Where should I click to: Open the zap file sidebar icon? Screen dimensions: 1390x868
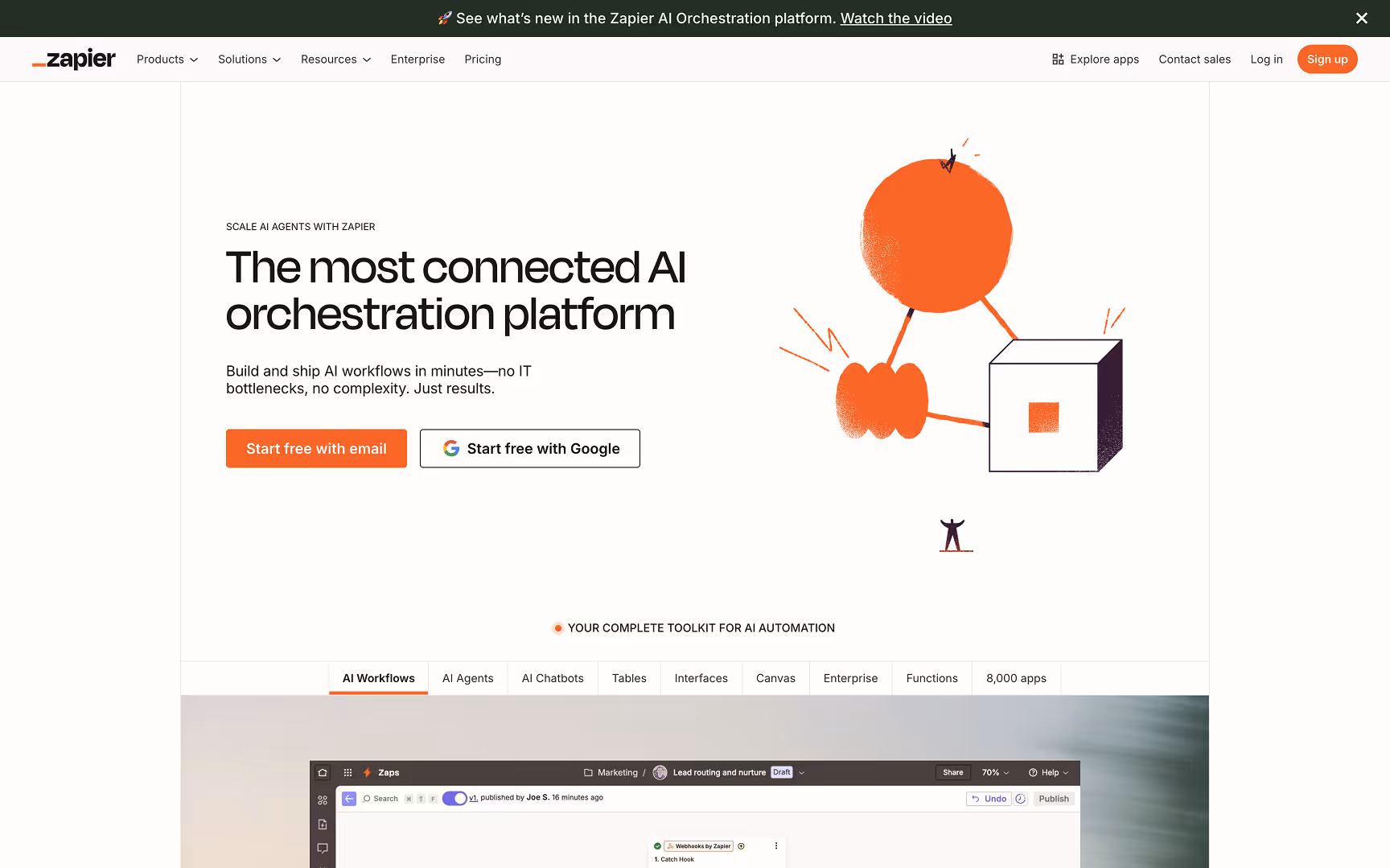coord(323,825)
